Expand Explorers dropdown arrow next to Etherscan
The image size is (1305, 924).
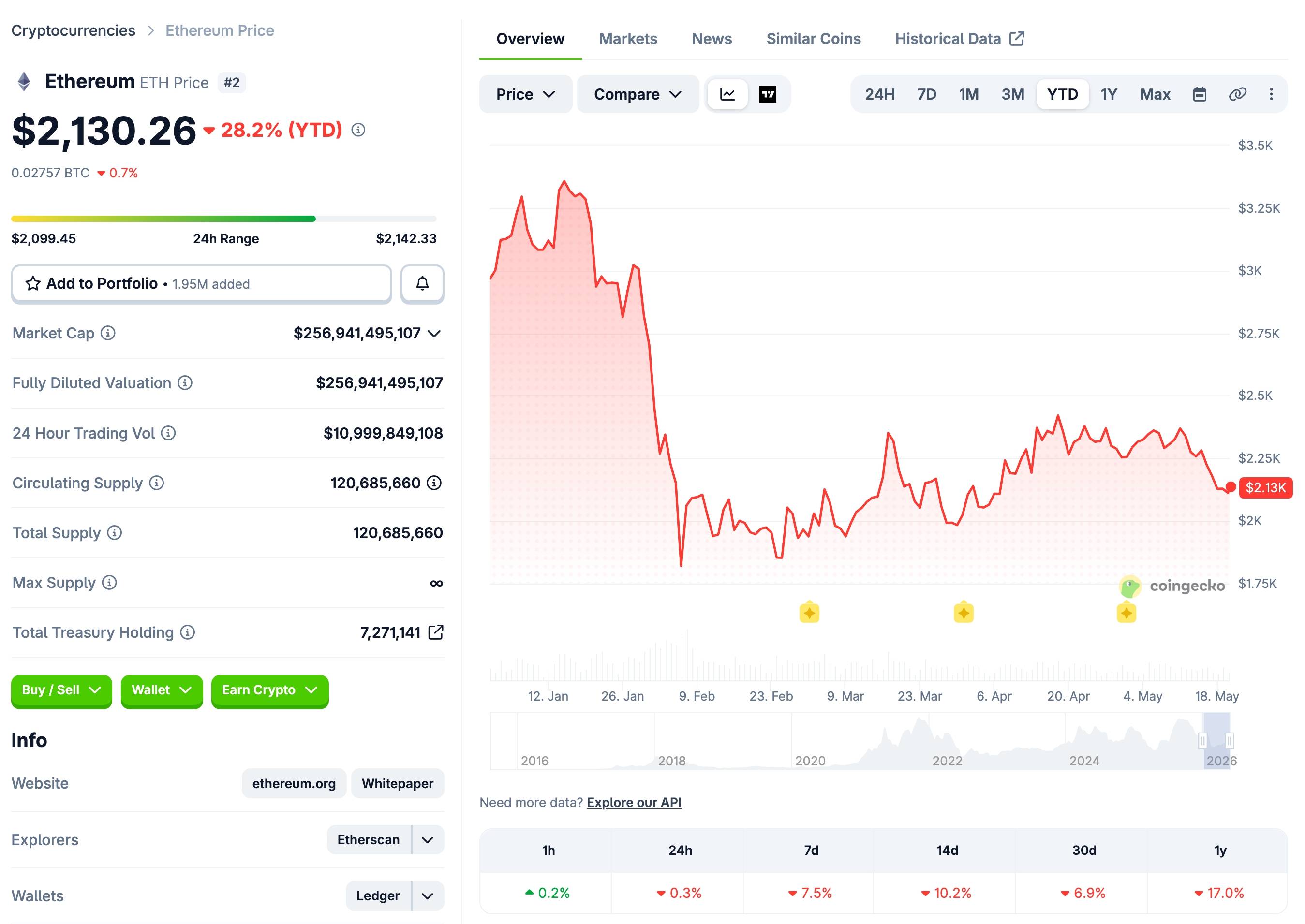(428, 840)
